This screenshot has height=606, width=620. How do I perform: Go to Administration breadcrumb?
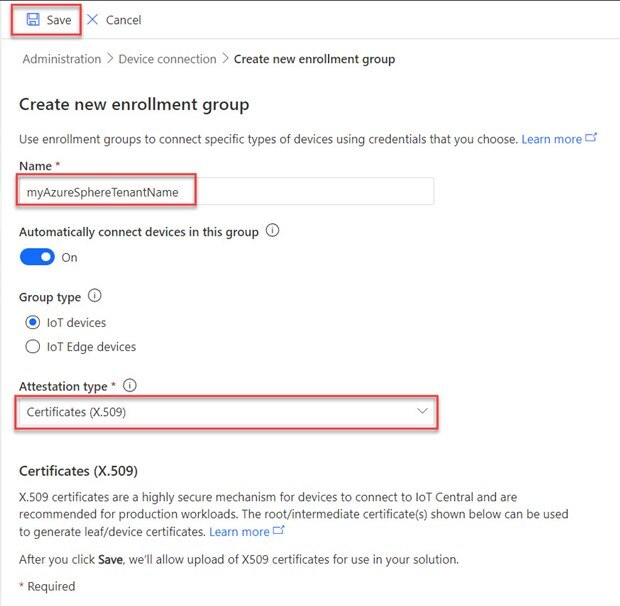pos(62,59)
